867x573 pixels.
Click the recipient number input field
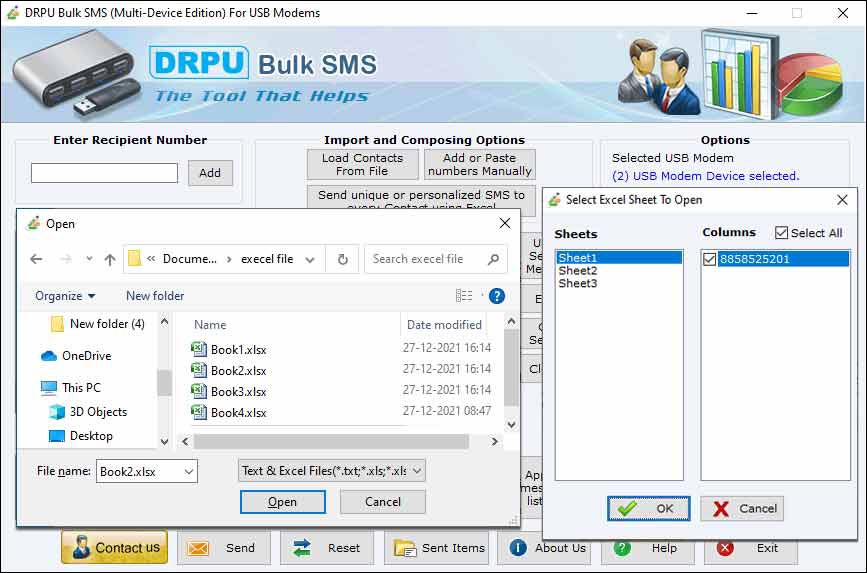pyautogui.click(x=105, y=173)
